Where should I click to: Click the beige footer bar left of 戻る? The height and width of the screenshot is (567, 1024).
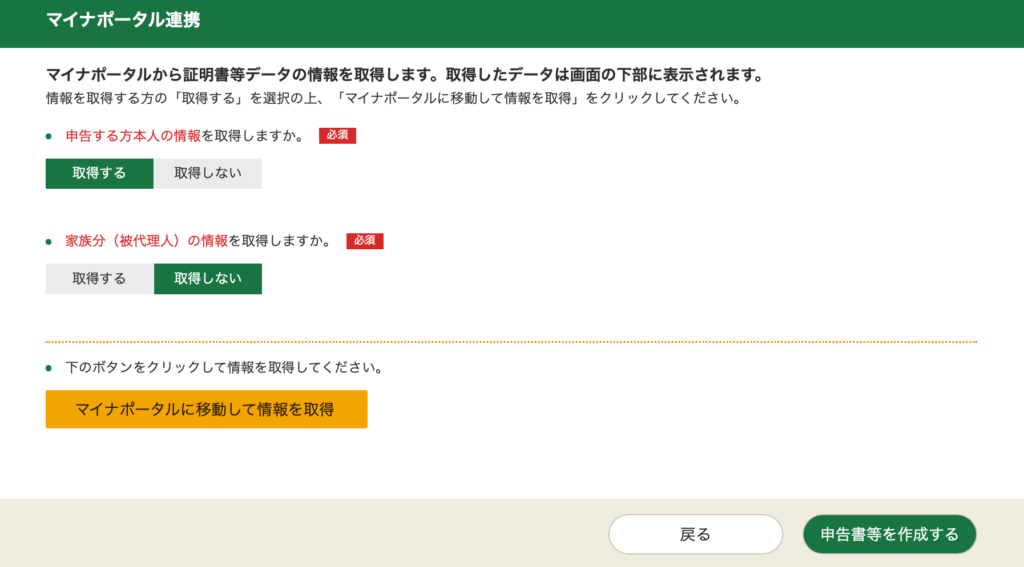300,534
